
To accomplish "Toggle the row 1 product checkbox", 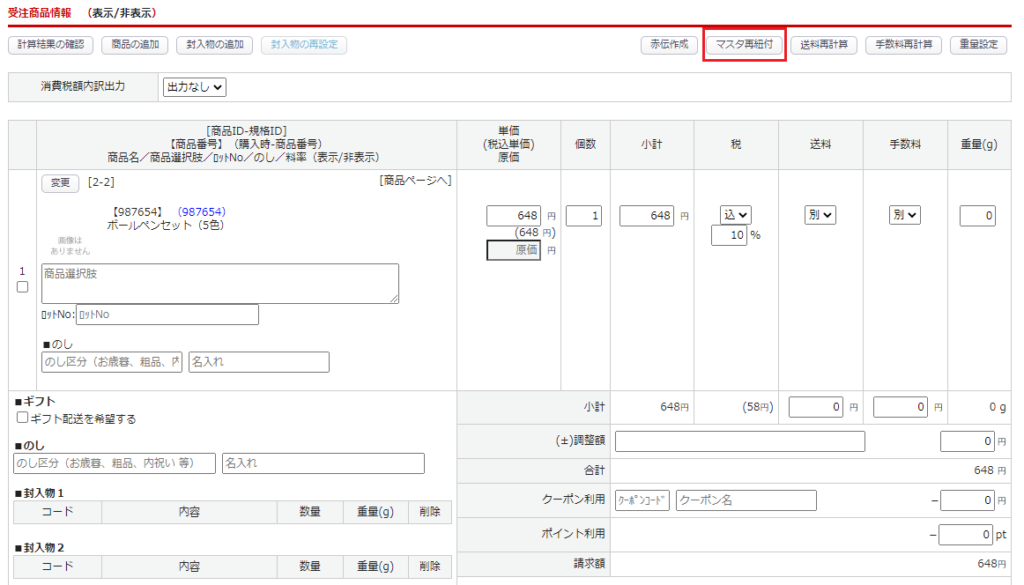I will pos(22,287).
